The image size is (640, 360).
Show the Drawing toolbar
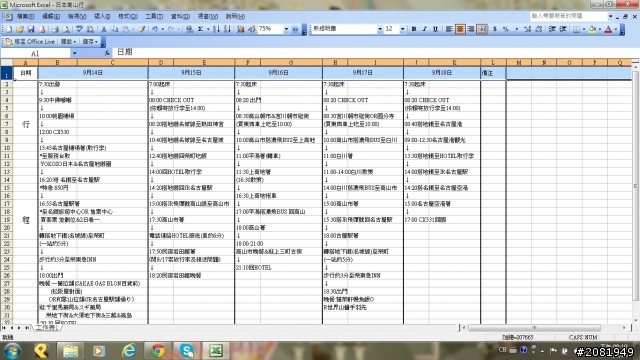[251, 29]
